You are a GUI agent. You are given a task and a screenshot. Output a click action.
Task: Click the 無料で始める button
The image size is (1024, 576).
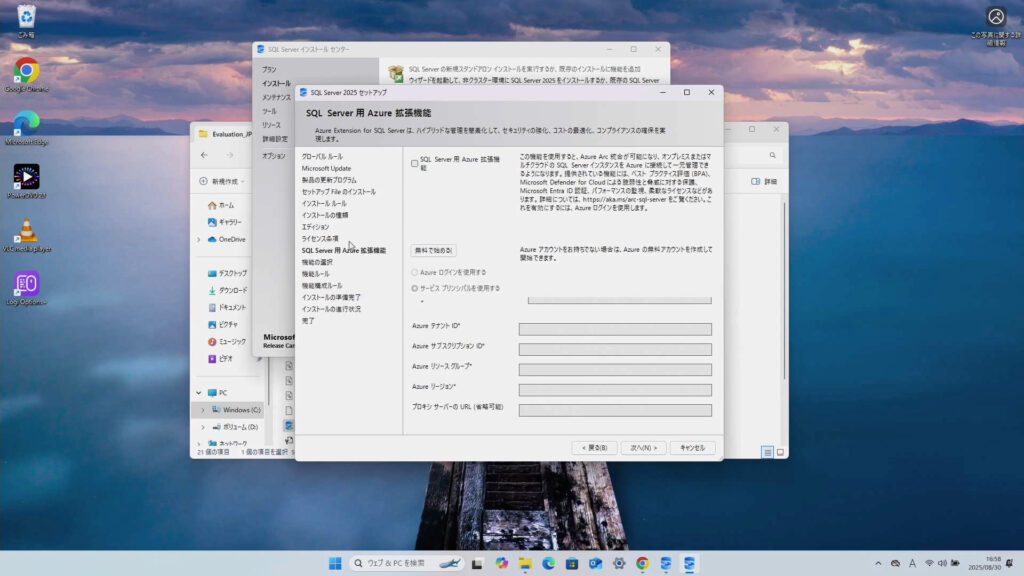434,250
